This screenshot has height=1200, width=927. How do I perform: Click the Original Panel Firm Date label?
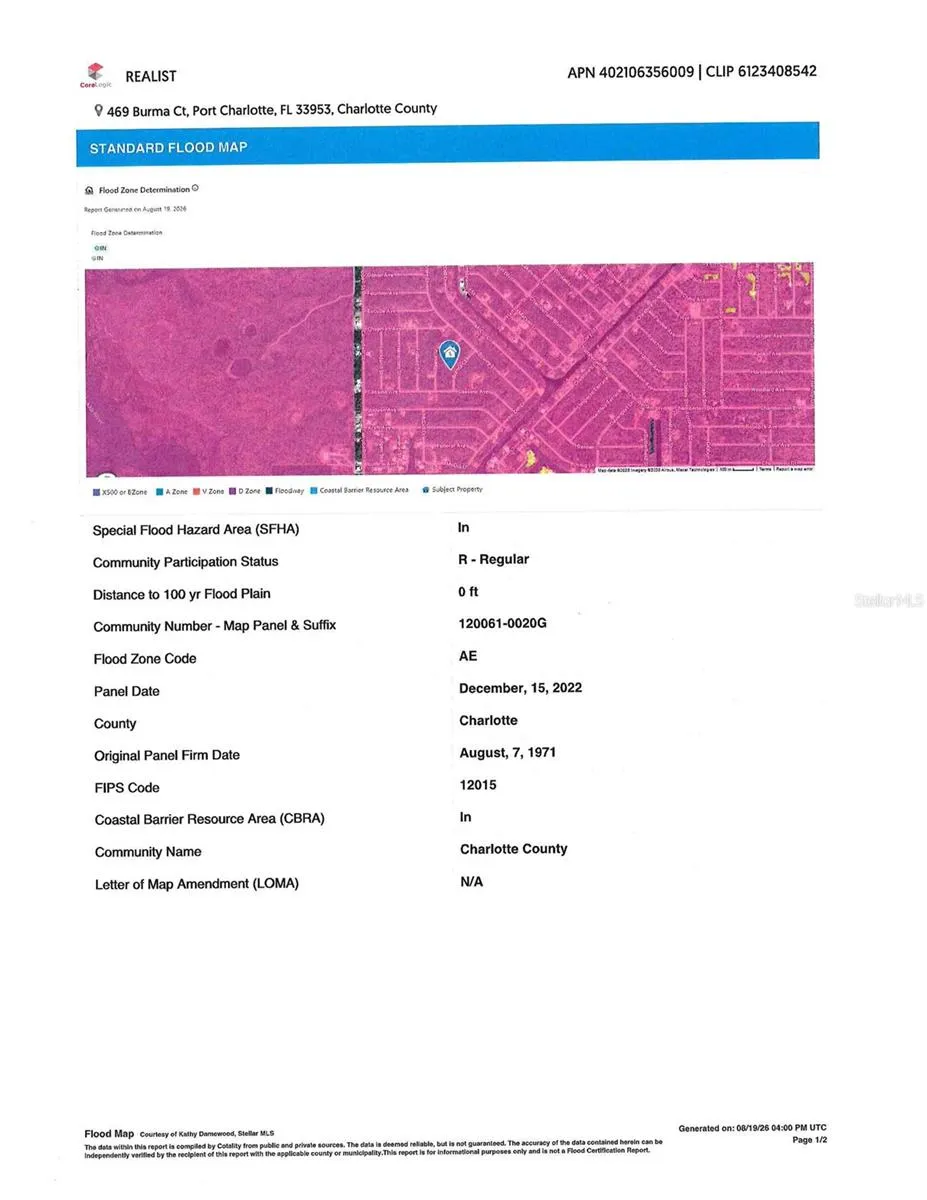click(167, 755)
